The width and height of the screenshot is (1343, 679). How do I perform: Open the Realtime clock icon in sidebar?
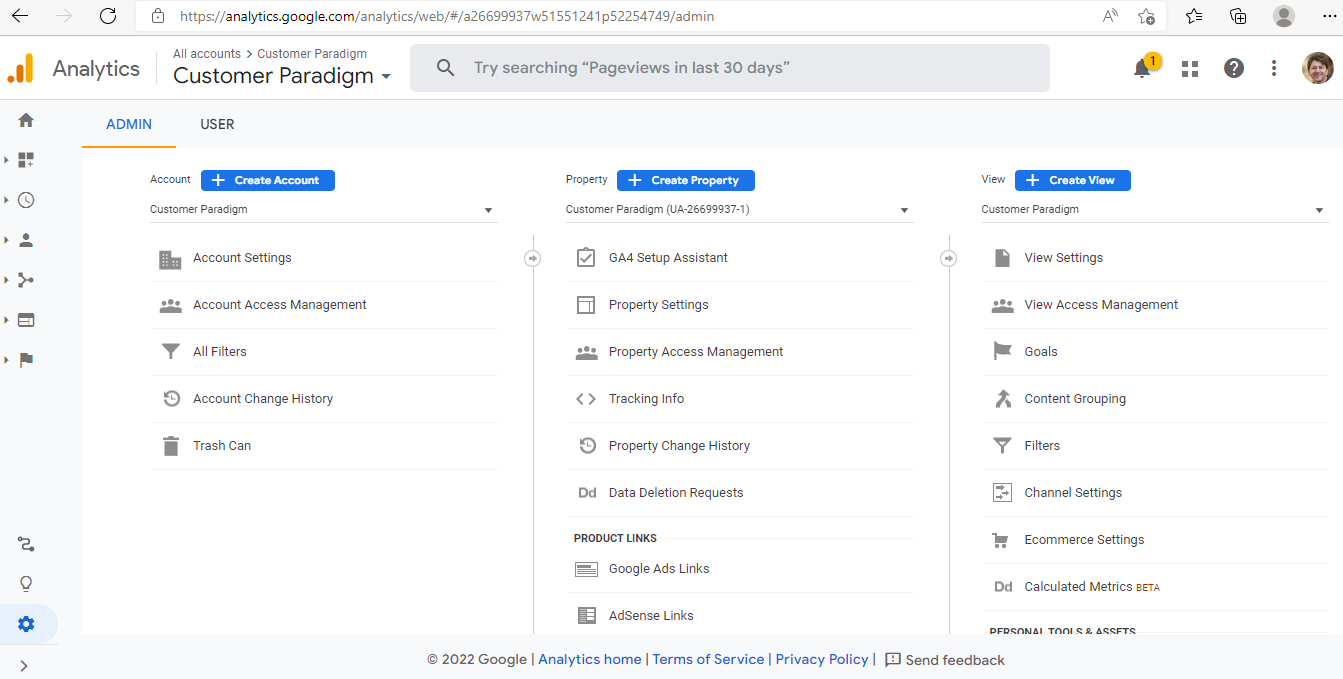[x=26, y=200]
